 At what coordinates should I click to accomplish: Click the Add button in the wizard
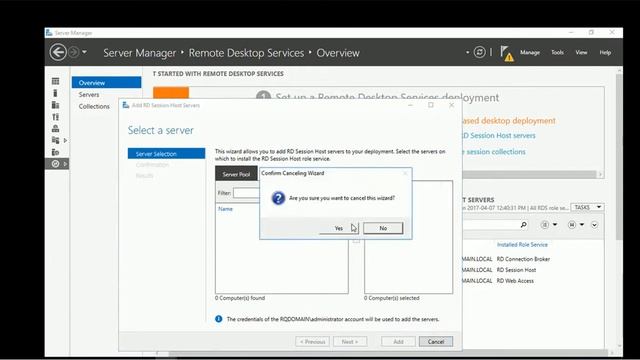(398, 342)
